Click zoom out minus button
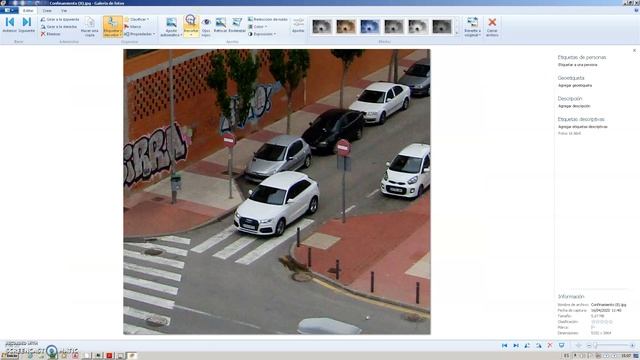The width and height of the screenshot is (640, 360). click(x=589, y=345)
